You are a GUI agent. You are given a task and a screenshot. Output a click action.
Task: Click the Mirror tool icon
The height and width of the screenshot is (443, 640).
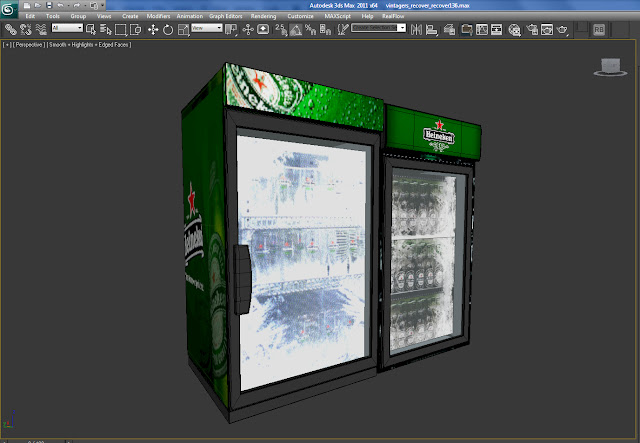tap(416, 29)
